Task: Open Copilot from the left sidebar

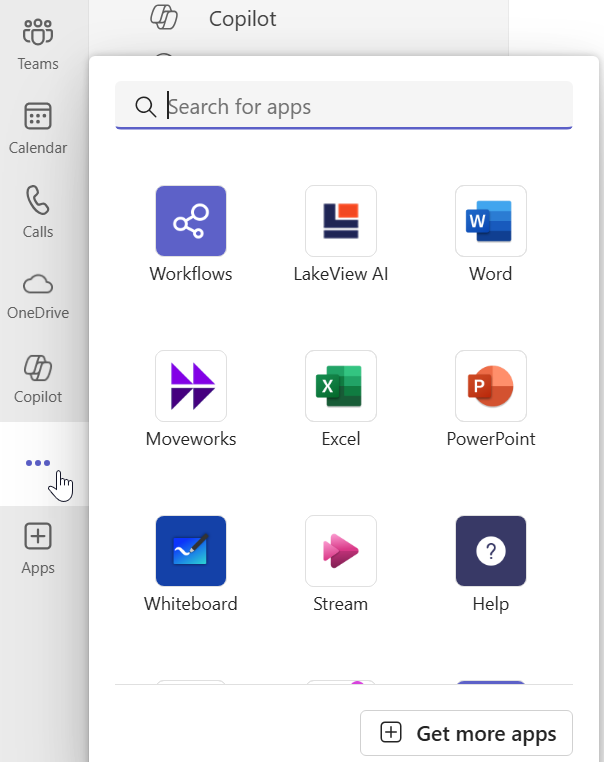Action: tap(38, 380)
